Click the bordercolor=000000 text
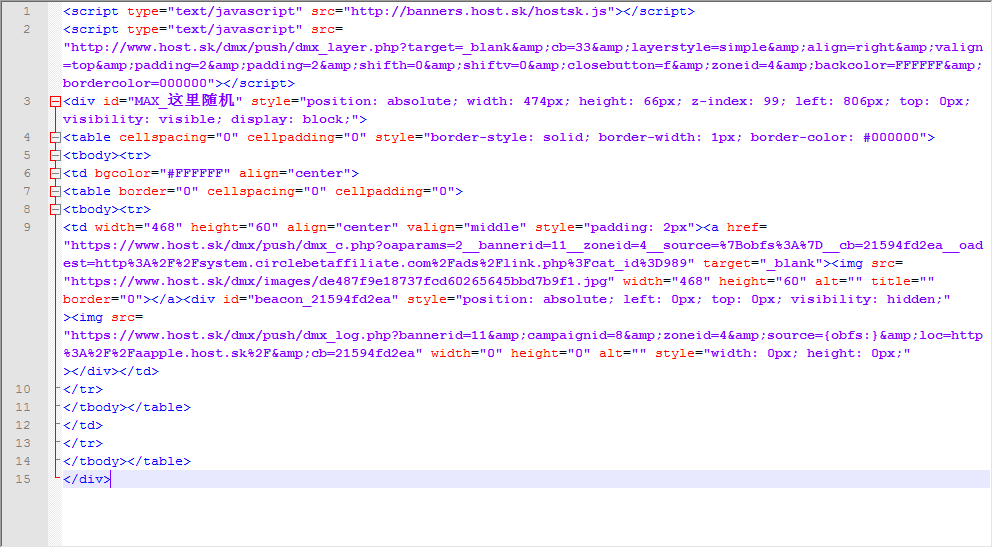Screen dimensions: 993x548 click(x=135, y=84)
